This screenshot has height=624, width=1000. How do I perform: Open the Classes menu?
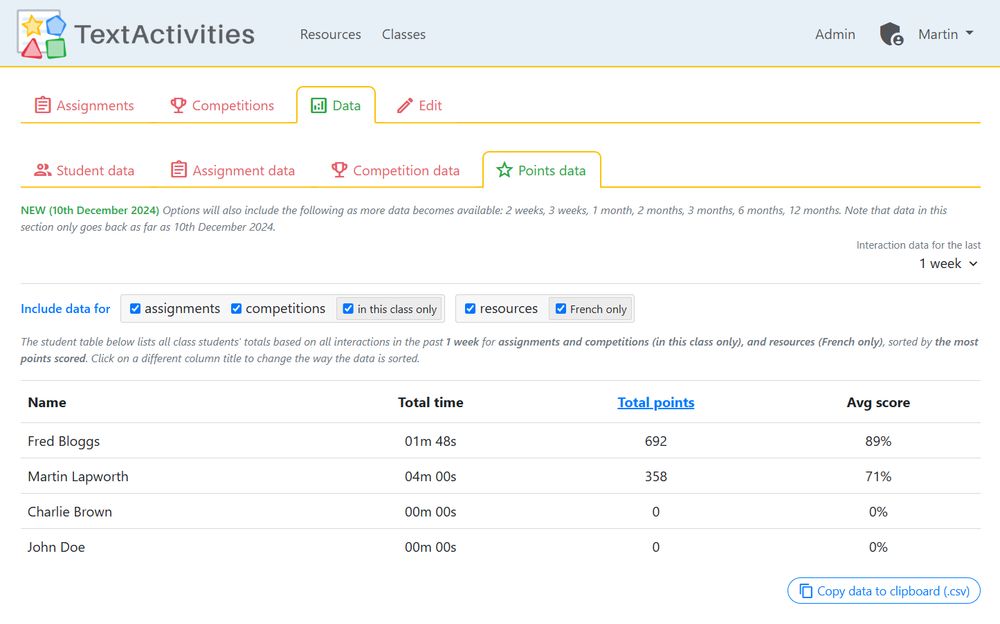click(x=404, y=34)
